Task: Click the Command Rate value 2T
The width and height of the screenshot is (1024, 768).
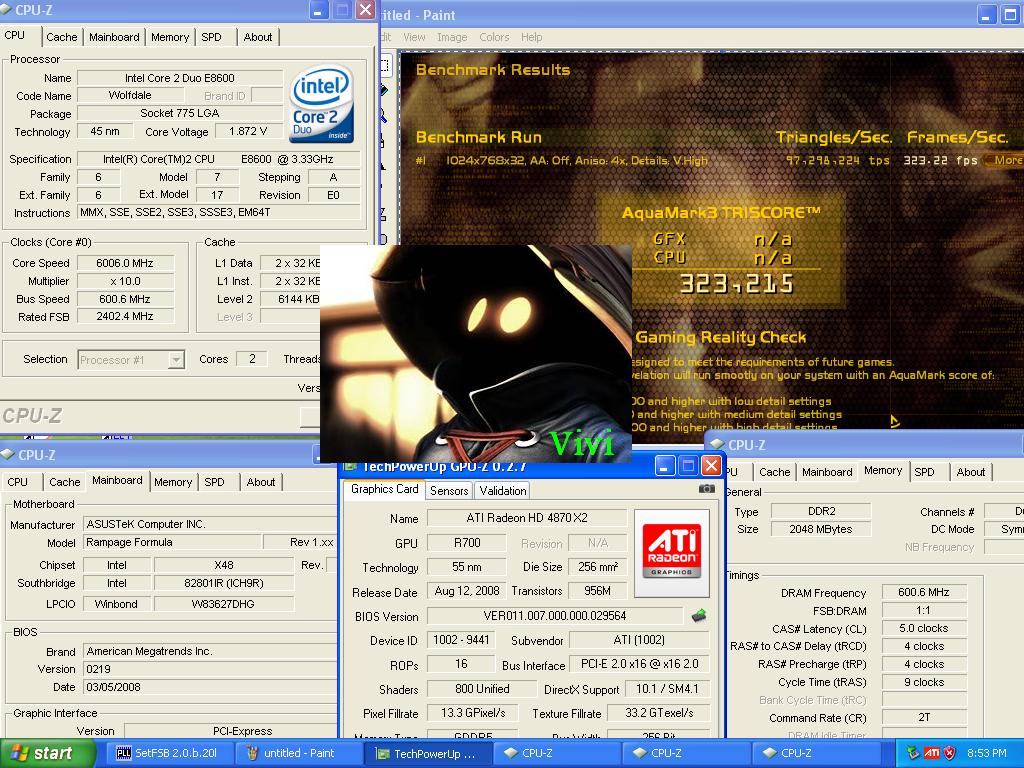Action: tap(923, 717)
